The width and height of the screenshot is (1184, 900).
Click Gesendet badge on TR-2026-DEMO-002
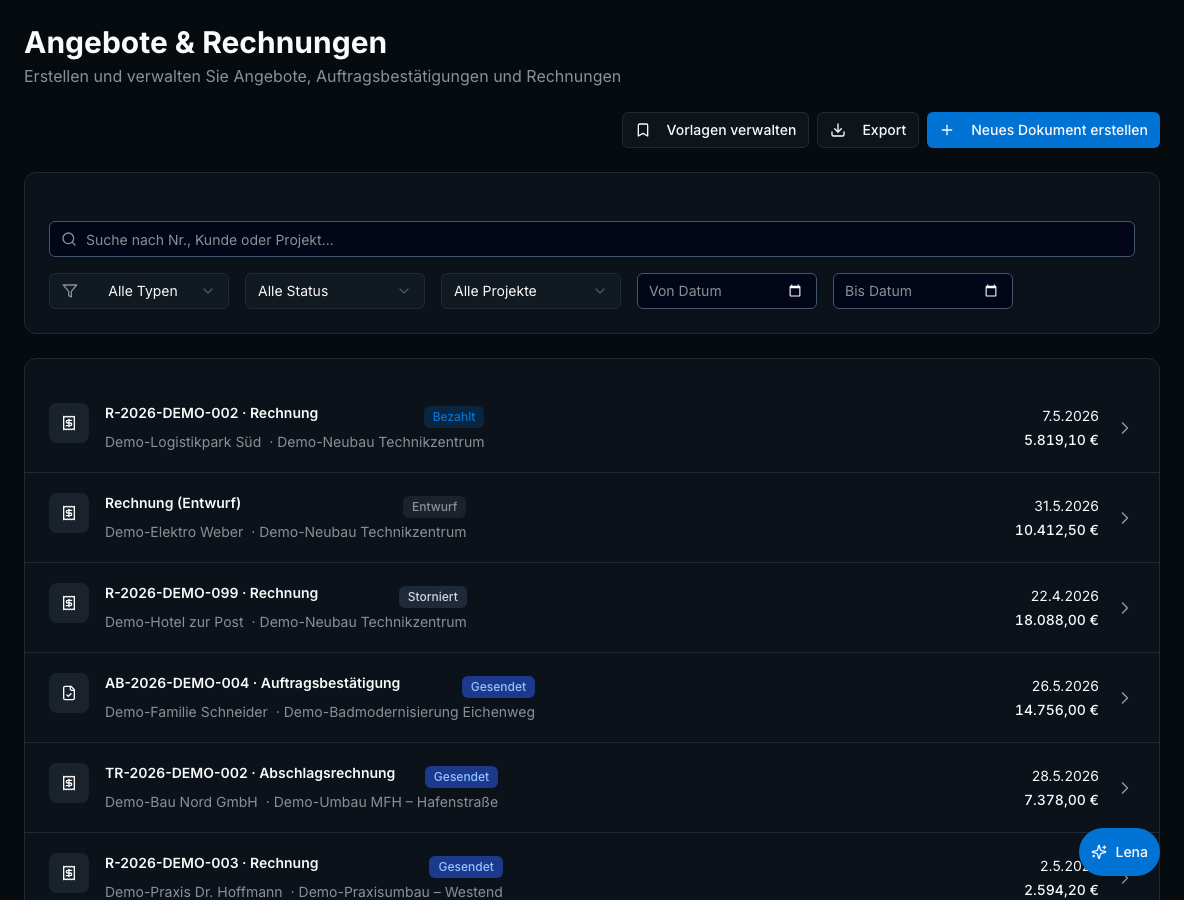click(x=461, y=776)
